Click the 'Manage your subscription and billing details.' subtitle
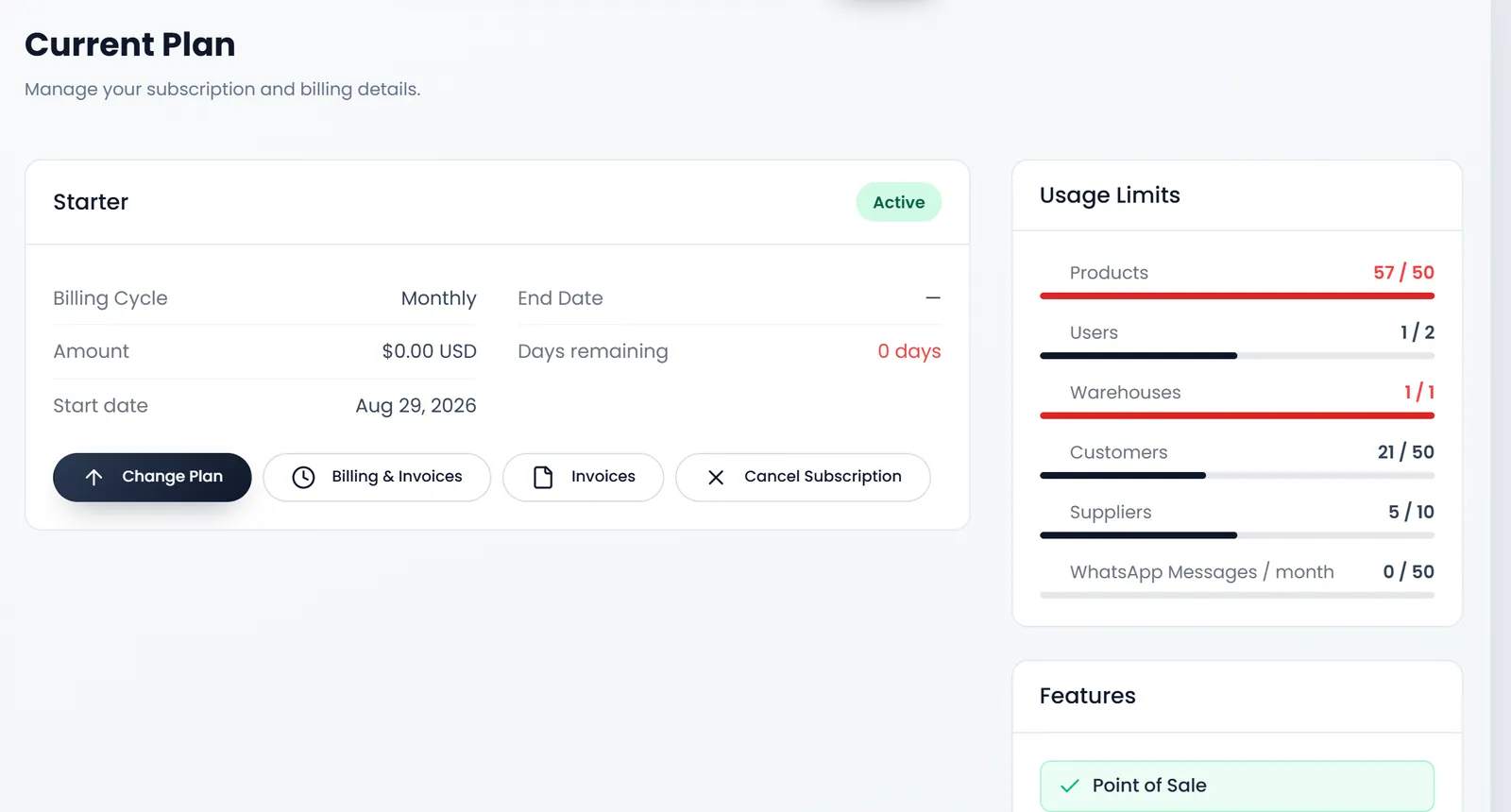This screenshot has width=1511, height=812. point(223,89)
